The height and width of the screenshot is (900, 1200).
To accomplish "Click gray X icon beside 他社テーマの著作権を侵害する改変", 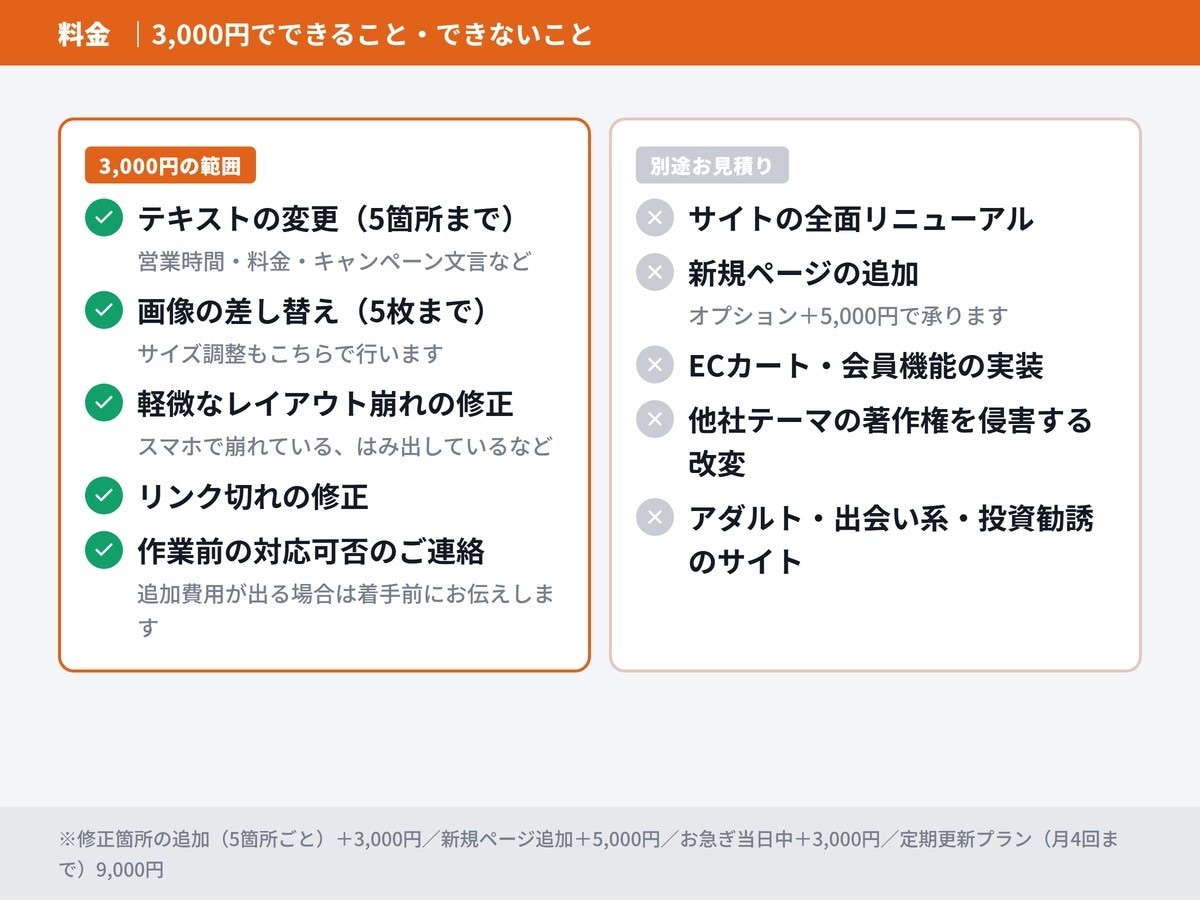I will pyautogui.click(x=655, y=419).
